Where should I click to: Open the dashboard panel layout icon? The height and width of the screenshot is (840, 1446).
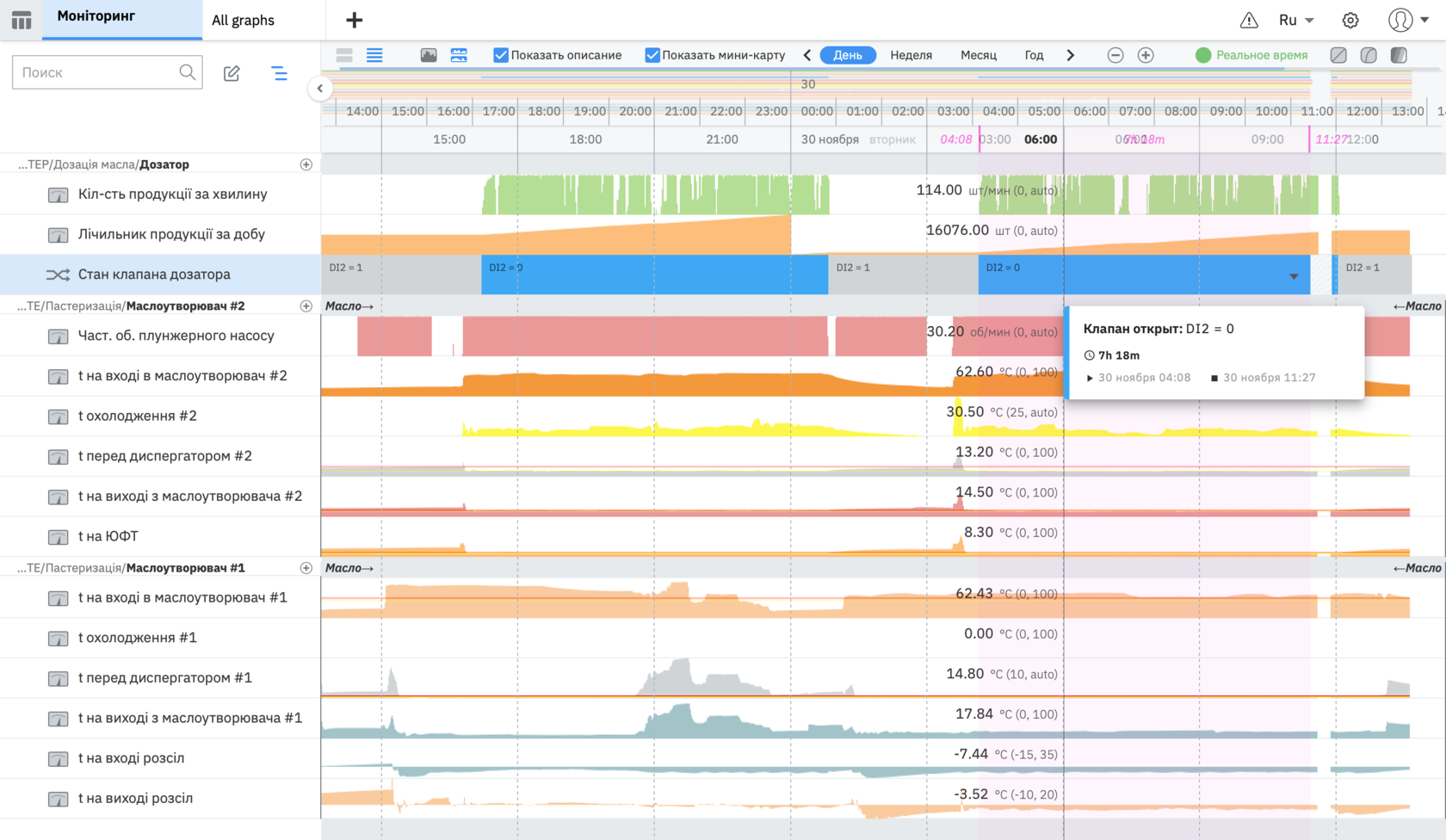[x=22, y=20]
